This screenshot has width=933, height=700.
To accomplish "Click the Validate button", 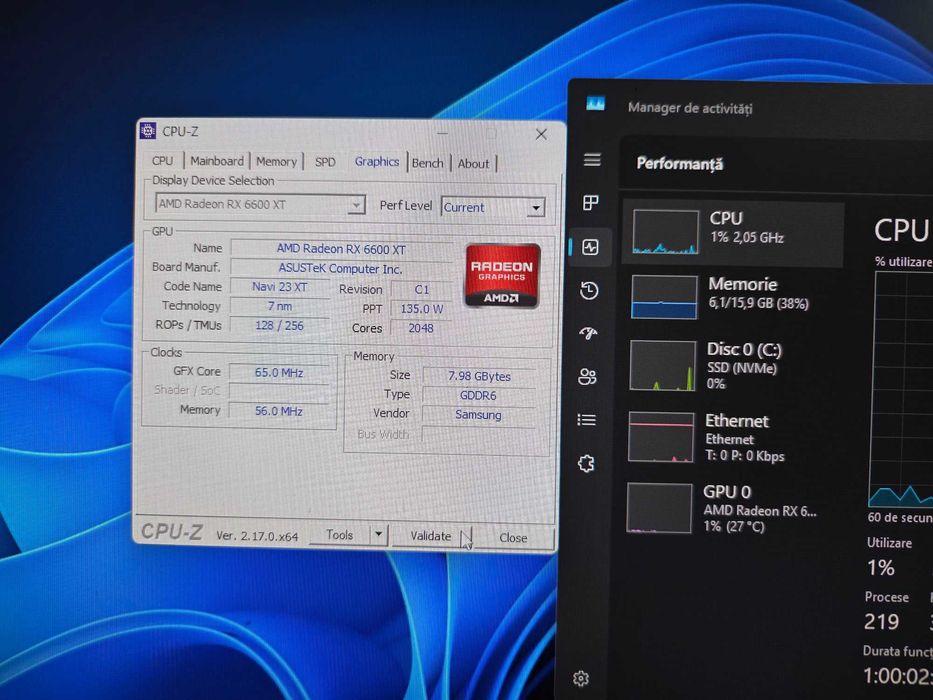I will (431, 536).
